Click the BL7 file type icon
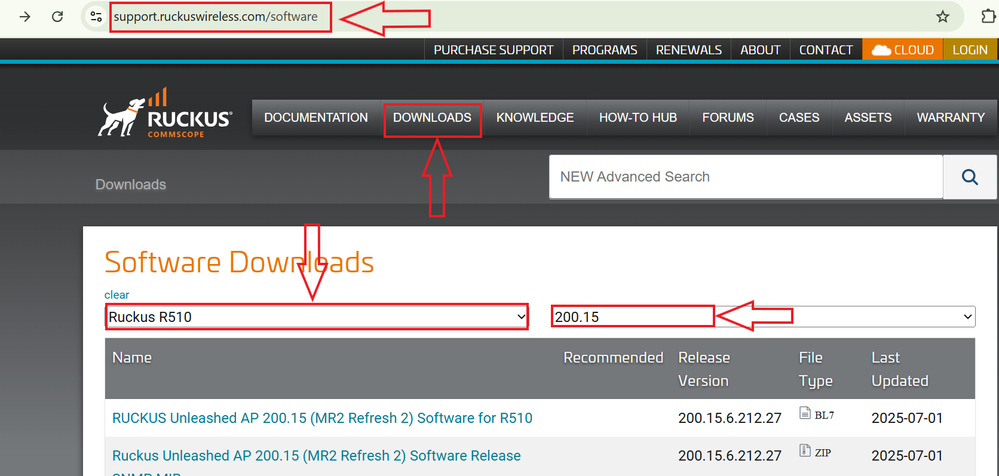 pos(806,413)
